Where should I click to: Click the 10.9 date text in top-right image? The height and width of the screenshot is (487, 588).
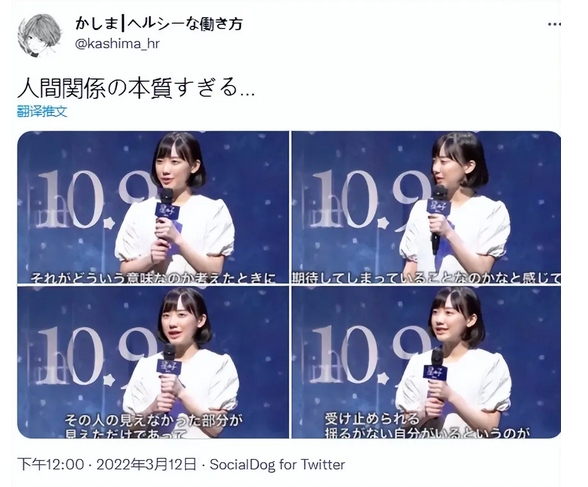(x=371, y=201)
